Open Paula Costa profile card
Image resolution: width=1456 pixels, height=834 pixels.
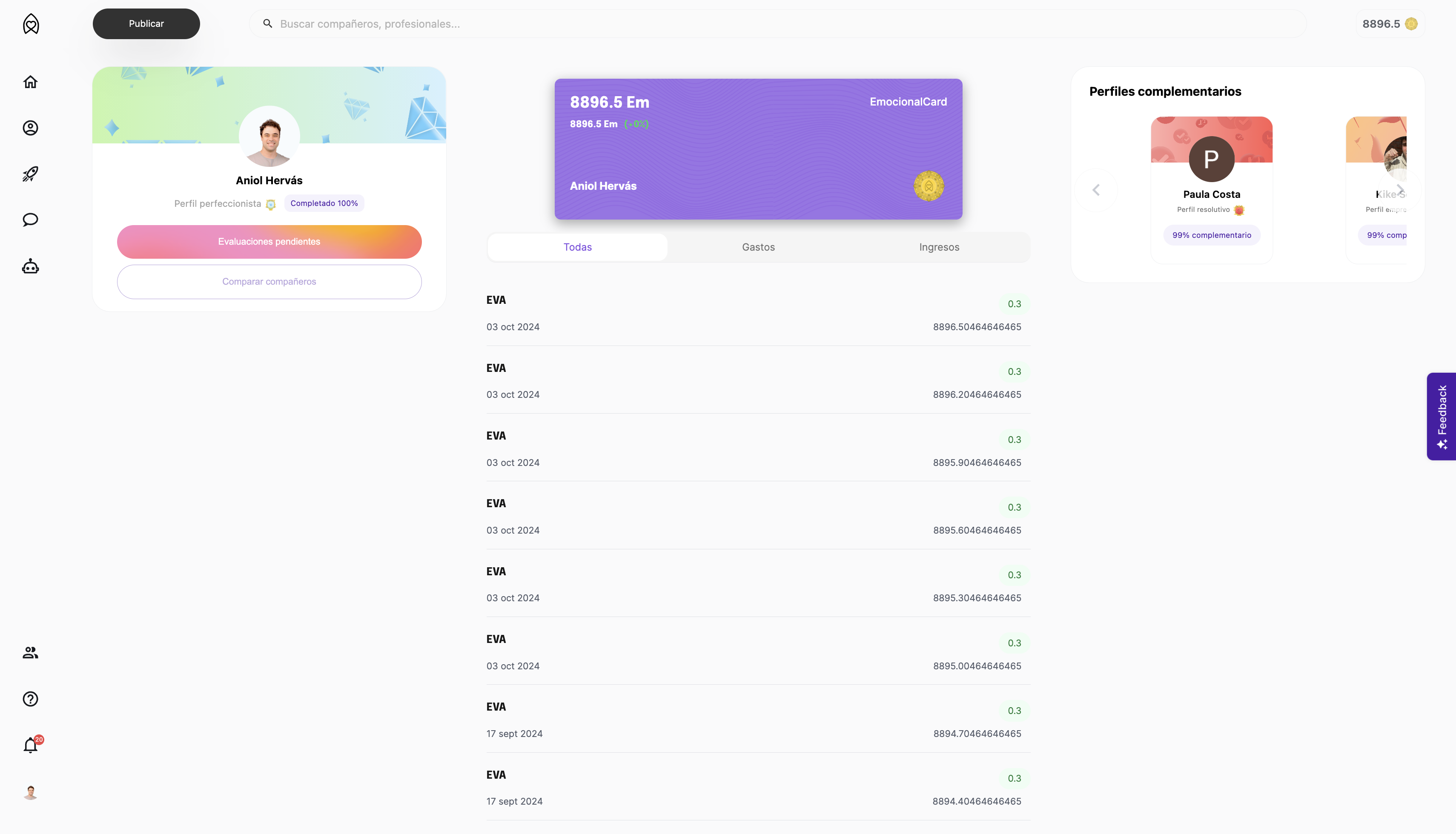[1211, 190]
